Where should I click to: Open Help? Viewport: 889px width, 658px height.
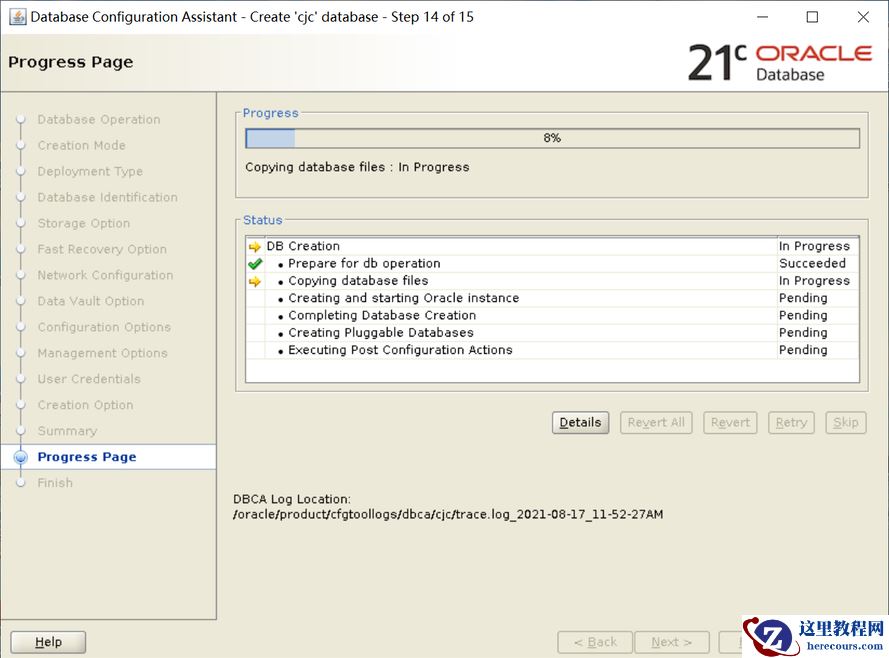pos(48,642)
